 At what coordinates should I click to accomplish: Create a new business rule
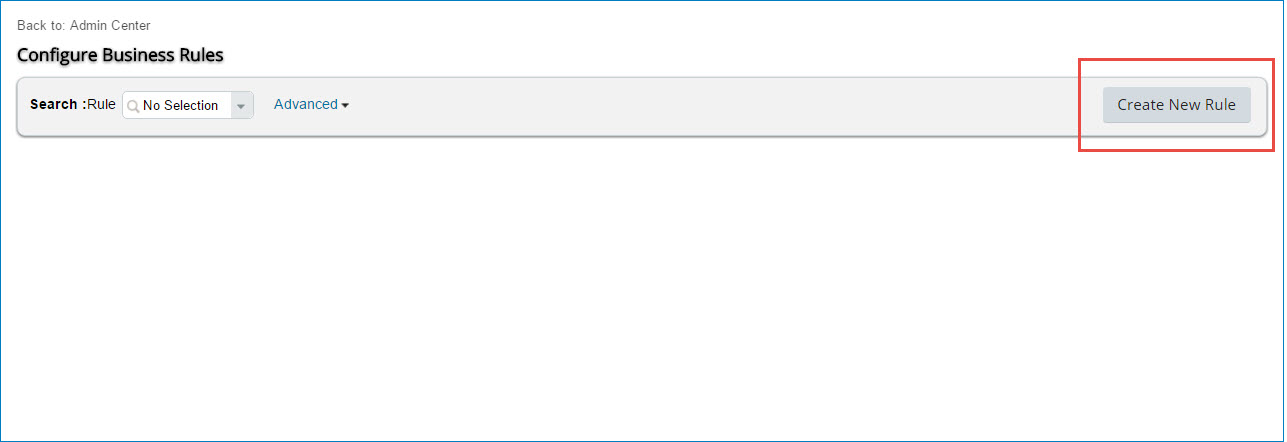point(1176,105)
